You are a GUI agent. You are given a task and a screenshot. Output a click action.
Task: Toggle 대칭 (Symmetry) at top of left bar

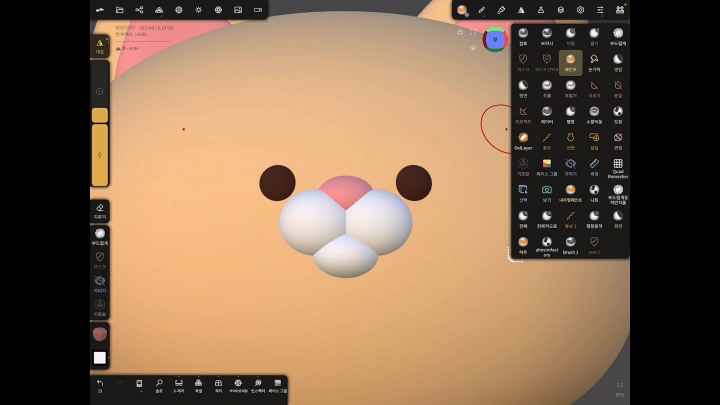click(x=100, y=46)
